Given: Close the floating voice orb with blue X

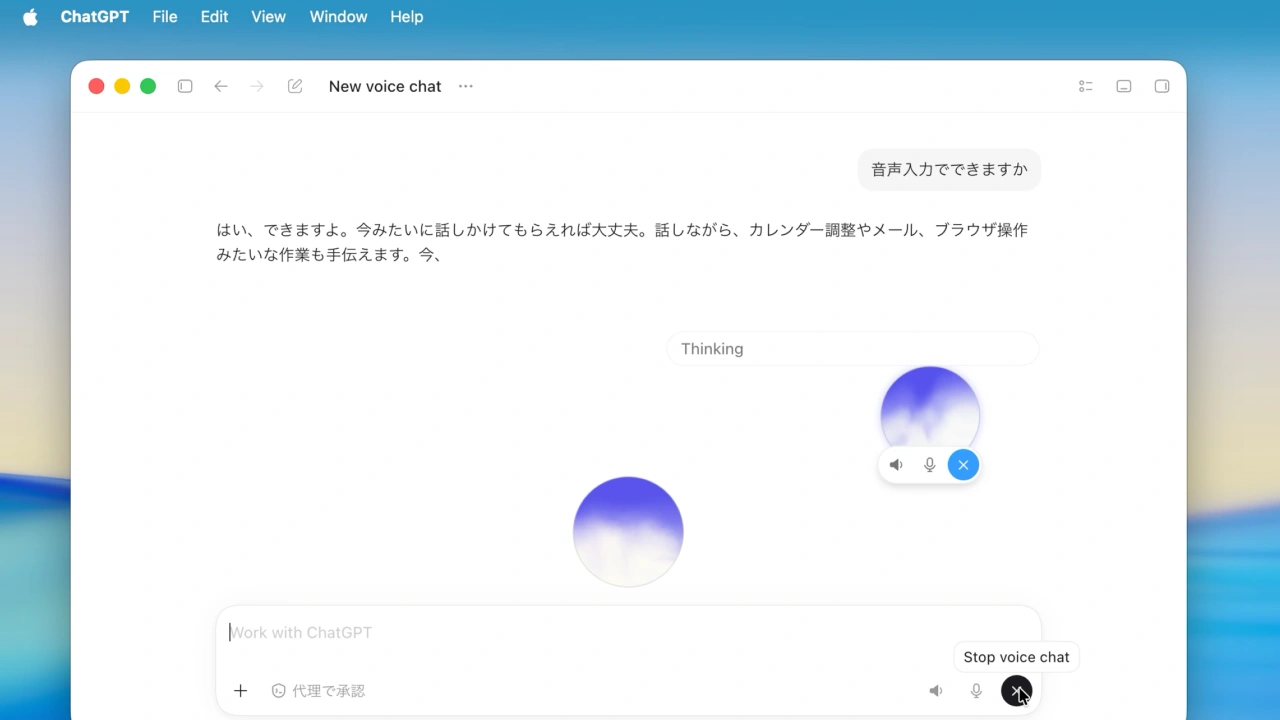Looking at the screenshot, I should point(963,465).
